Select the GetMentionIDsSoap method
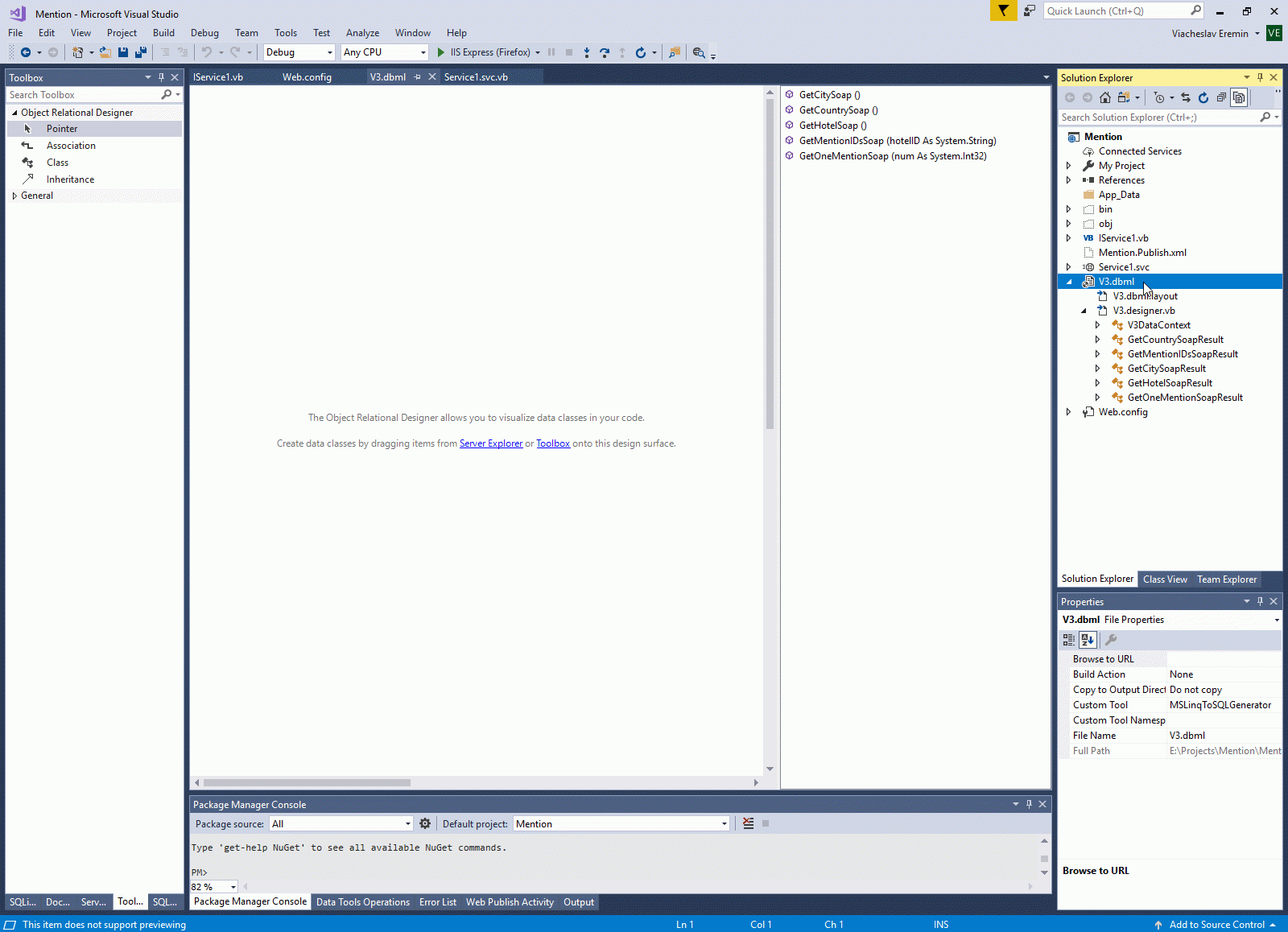This screenshot has width=1288, height=932. [x=897, y=141]
